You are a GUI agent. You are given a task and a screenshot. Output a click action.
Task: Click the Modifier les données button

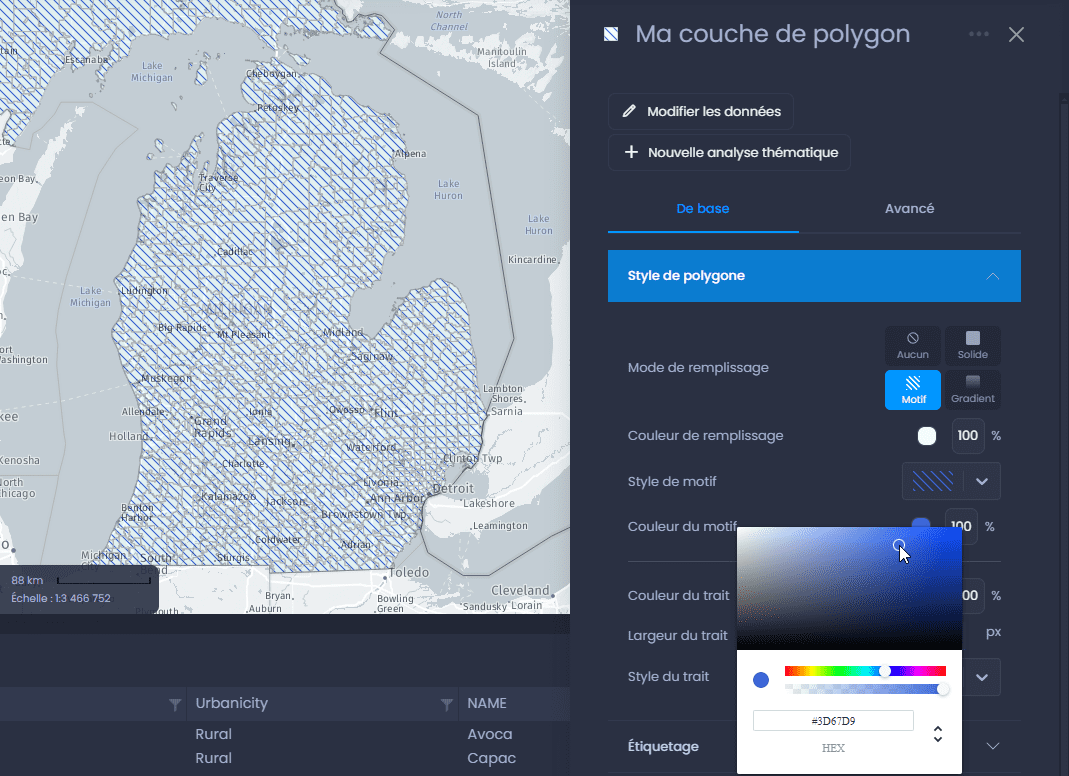coord(701,111)
